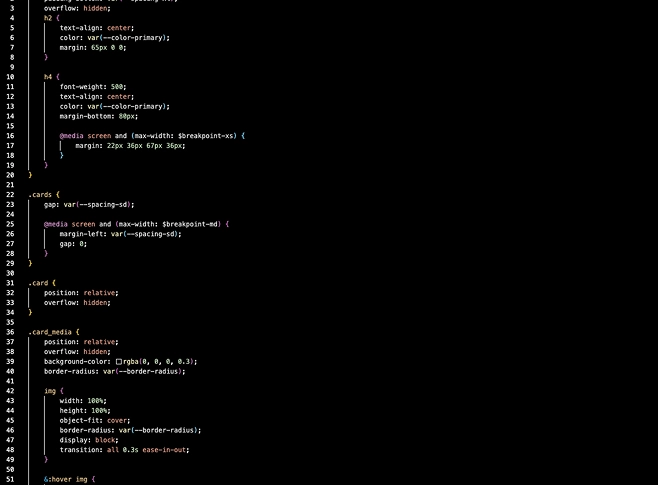This screenshot has width=658, height=485.
Task: Click the ease-in-out timing value
Action: click(x=163, y=449)
